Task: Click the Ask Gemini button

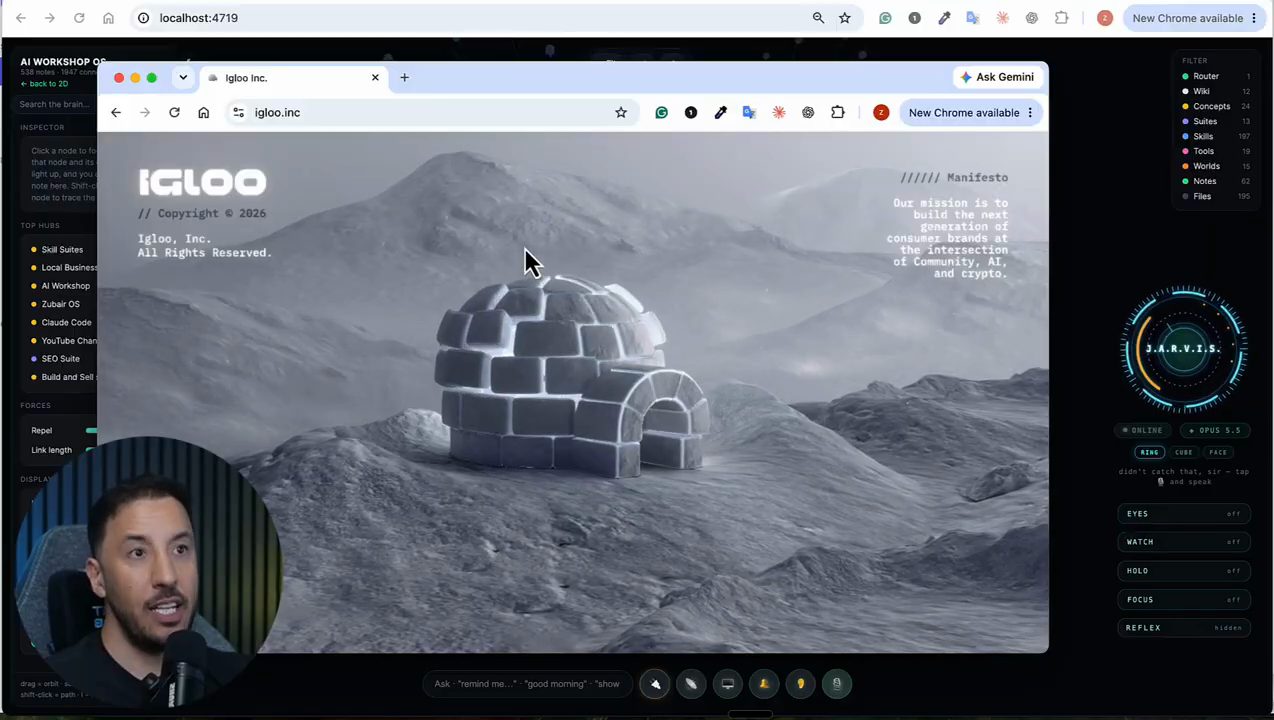Action: click(996, 77)
